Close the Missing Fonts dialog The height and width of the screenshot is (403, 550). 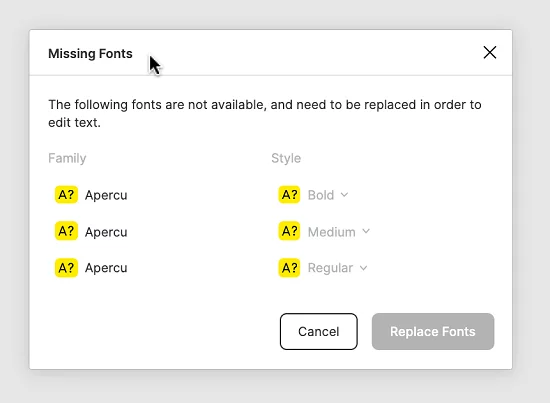click(490, 53)
